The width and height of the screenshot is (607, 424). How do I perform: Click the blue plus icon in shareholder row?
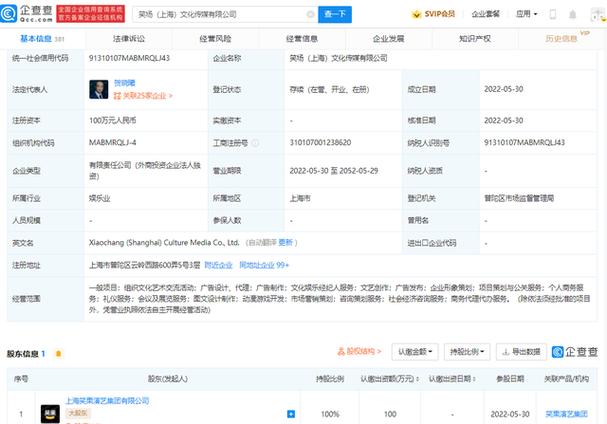pos(291,414)
